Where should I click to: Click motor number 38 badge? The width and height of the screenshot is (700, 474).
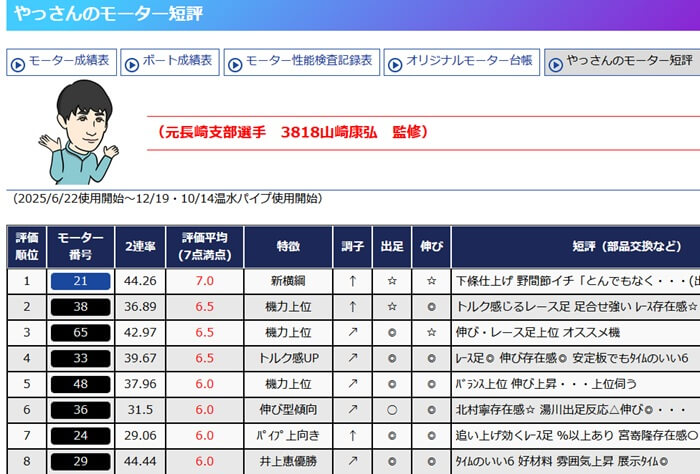point(81,306)
